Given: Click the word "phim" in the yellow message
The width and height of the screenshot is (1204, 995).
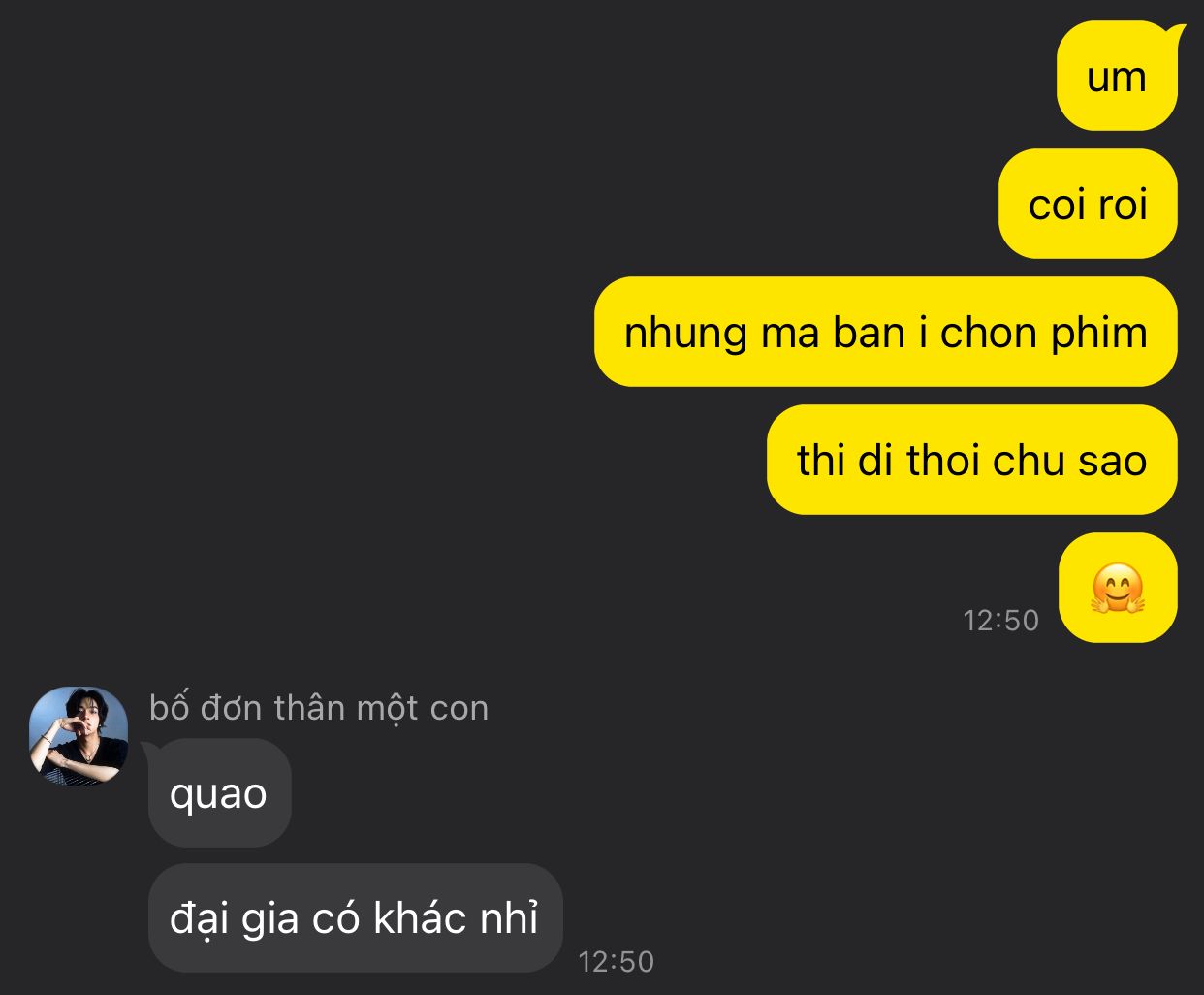Looking at the screenshot, I should pyautogui.click(x=1099, y=333).
